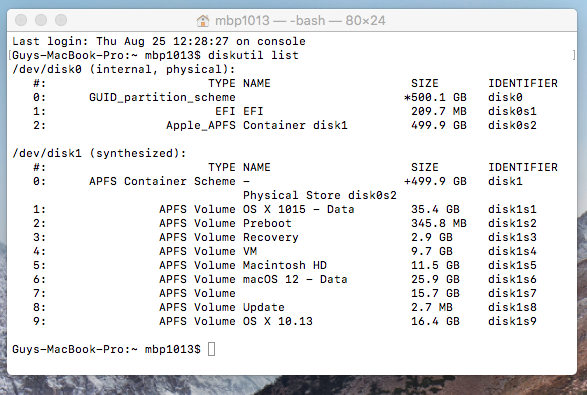Click the '25.9 GB' size value
Viewport: 587px width, 395px height.
(x=435, y=279)
